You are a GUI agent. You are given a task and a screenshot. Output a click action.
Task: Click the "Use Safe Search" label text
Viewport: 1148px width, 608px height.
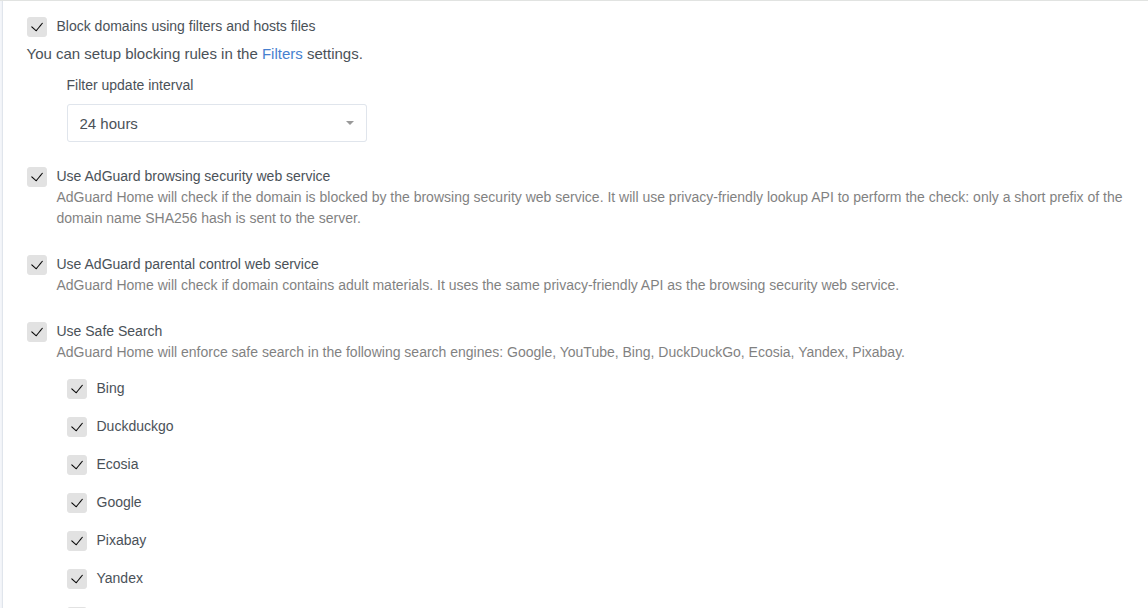click(109, 331)
